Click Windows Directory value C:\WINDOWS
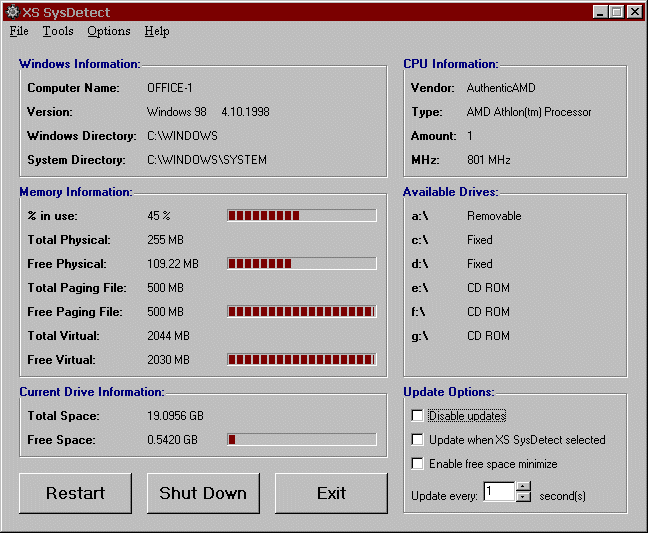The width and height of the screenshot is (648, 533). [182, 136]
